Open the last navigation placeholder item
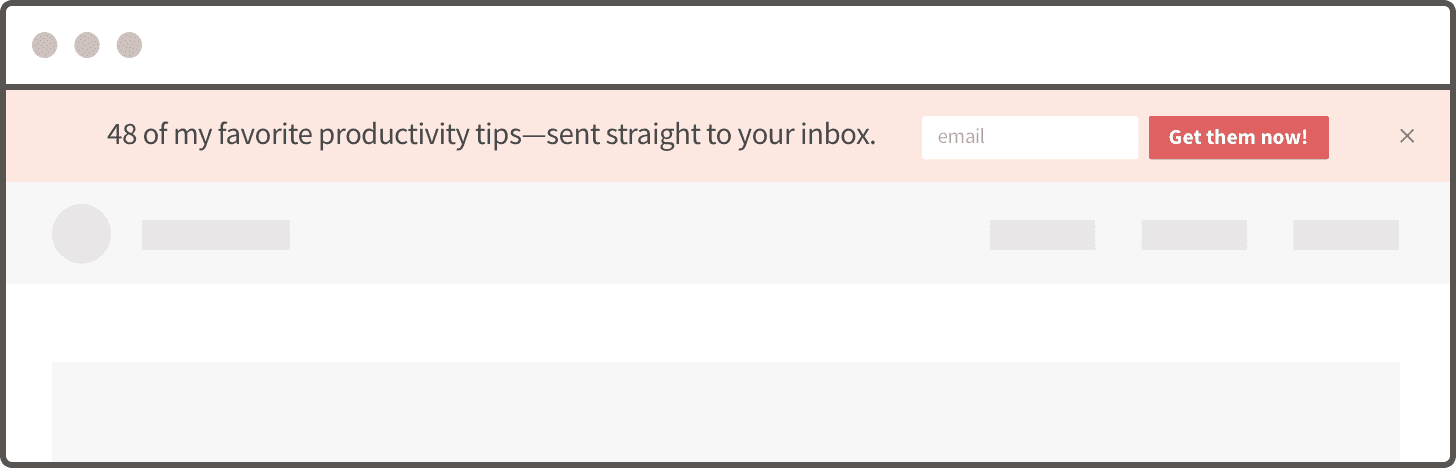The width and height of the screenshot is (1456, 468). point(1346,235)
